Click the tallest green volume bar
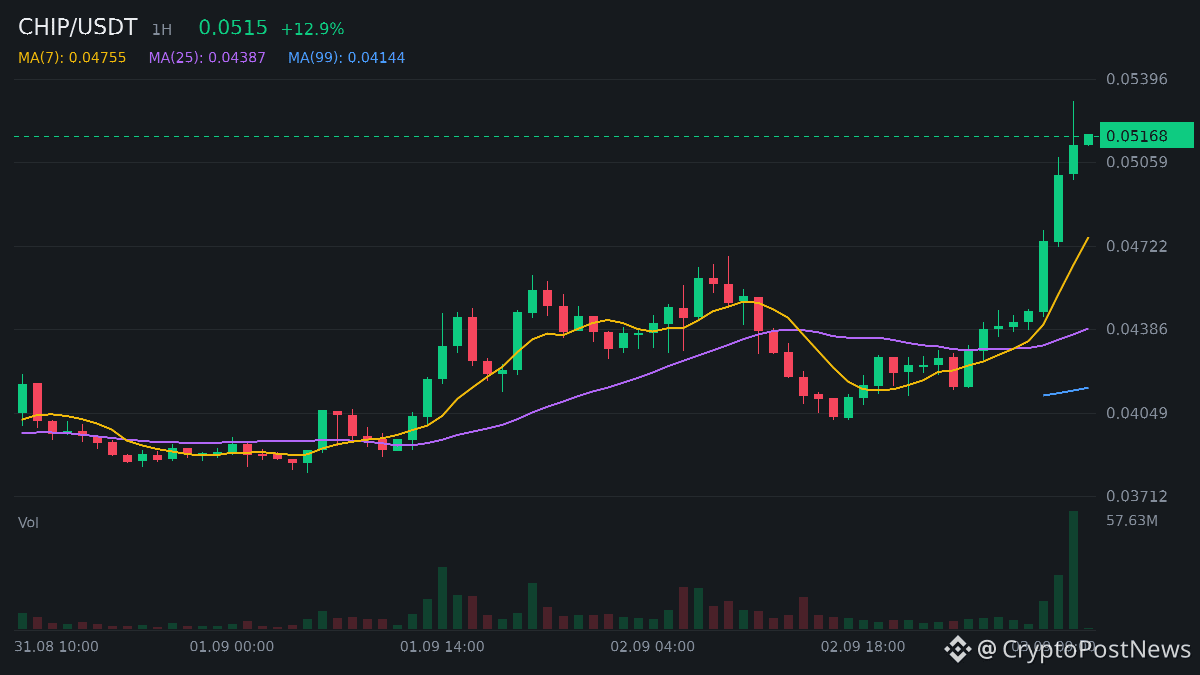This screenshot has height=675, width=1200. (x=1073, y=570)
